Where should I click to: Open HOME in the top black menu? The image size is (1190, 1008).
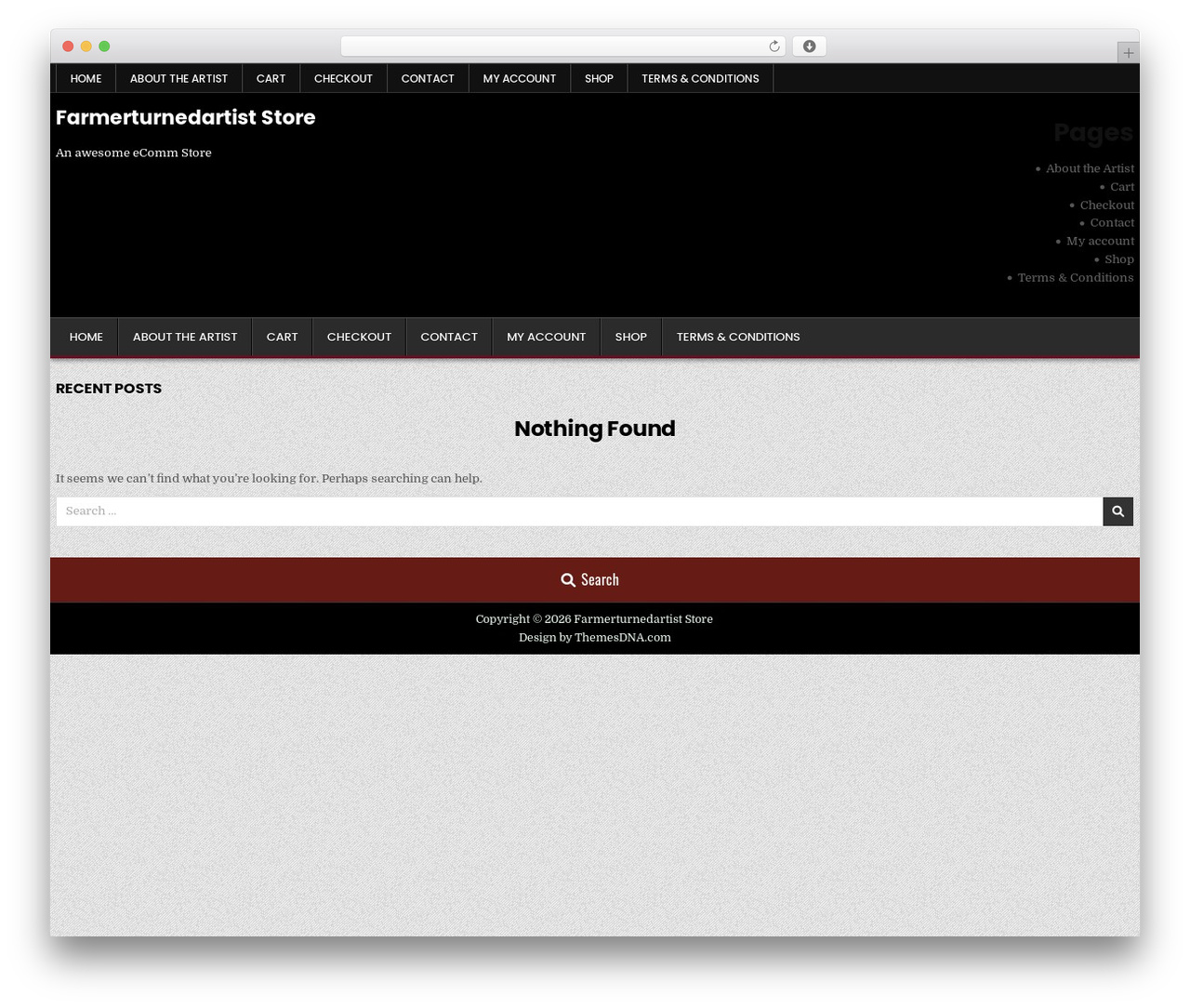pos(86,78)
